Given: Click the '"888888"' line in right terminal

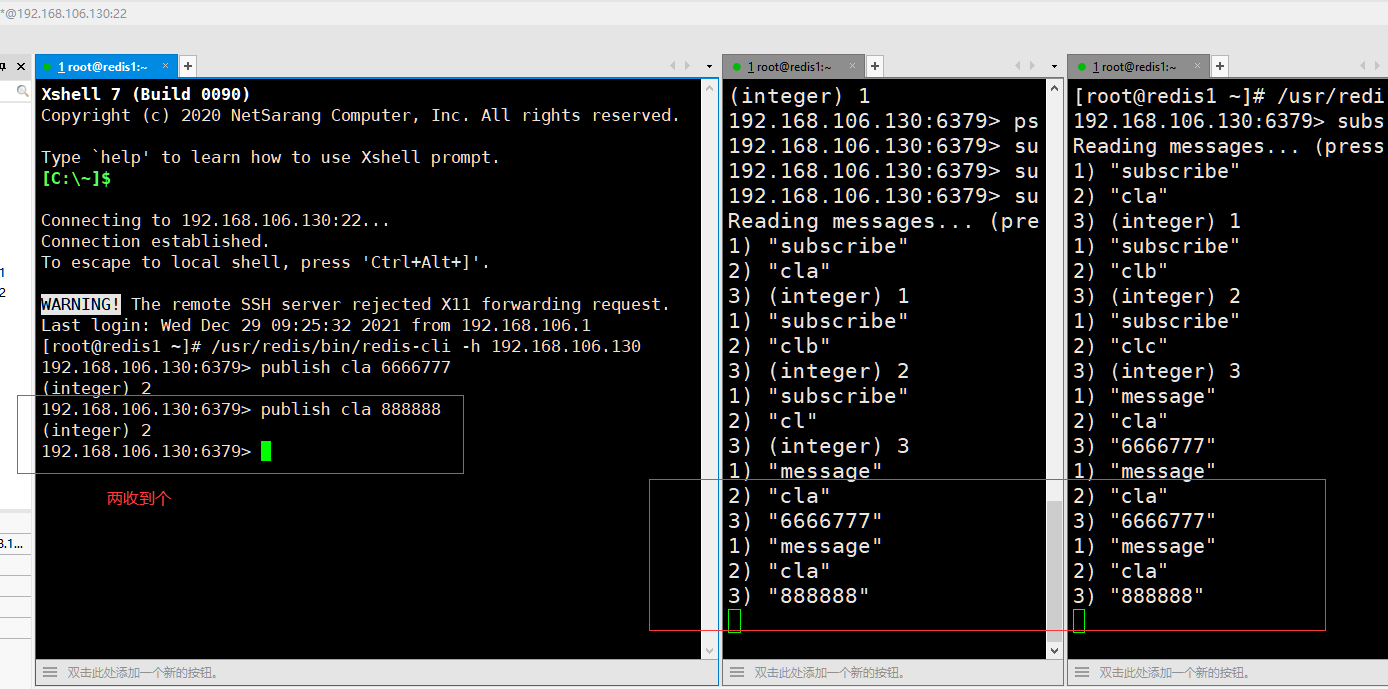Looking at the screenshot, I should [1138, 596].
